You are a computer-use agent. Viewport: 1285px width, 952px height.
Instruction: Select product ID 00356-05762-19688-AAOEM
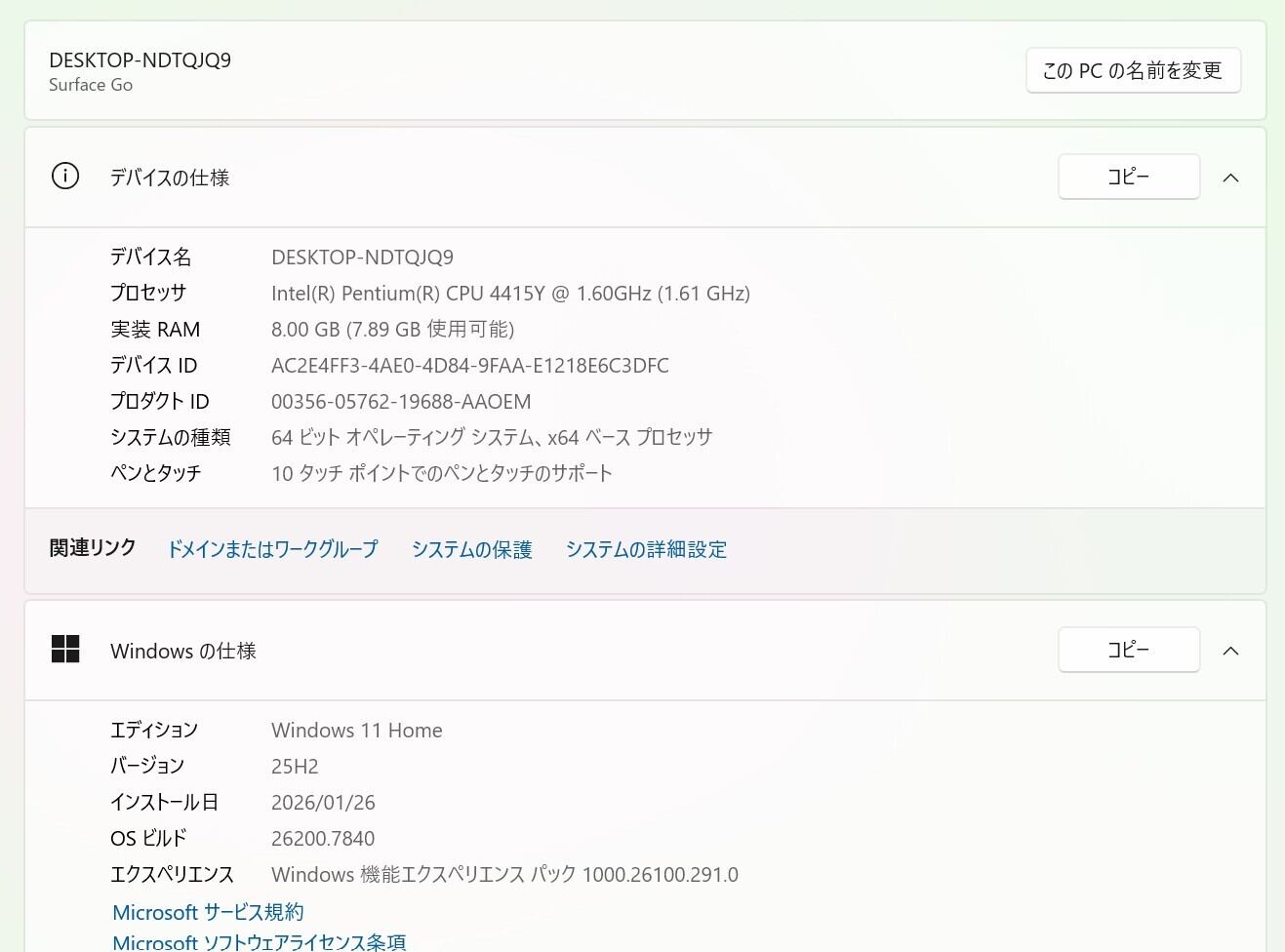(401, 402)
